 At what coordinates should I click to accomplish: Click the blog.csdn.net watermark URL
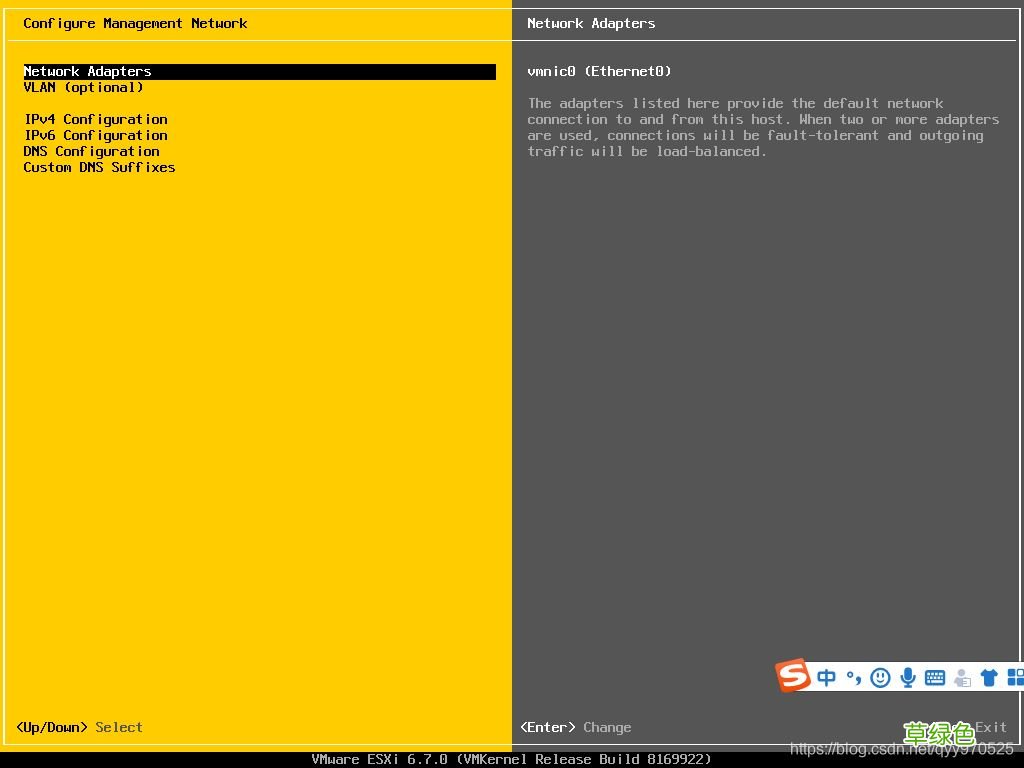tap(901, 749)
